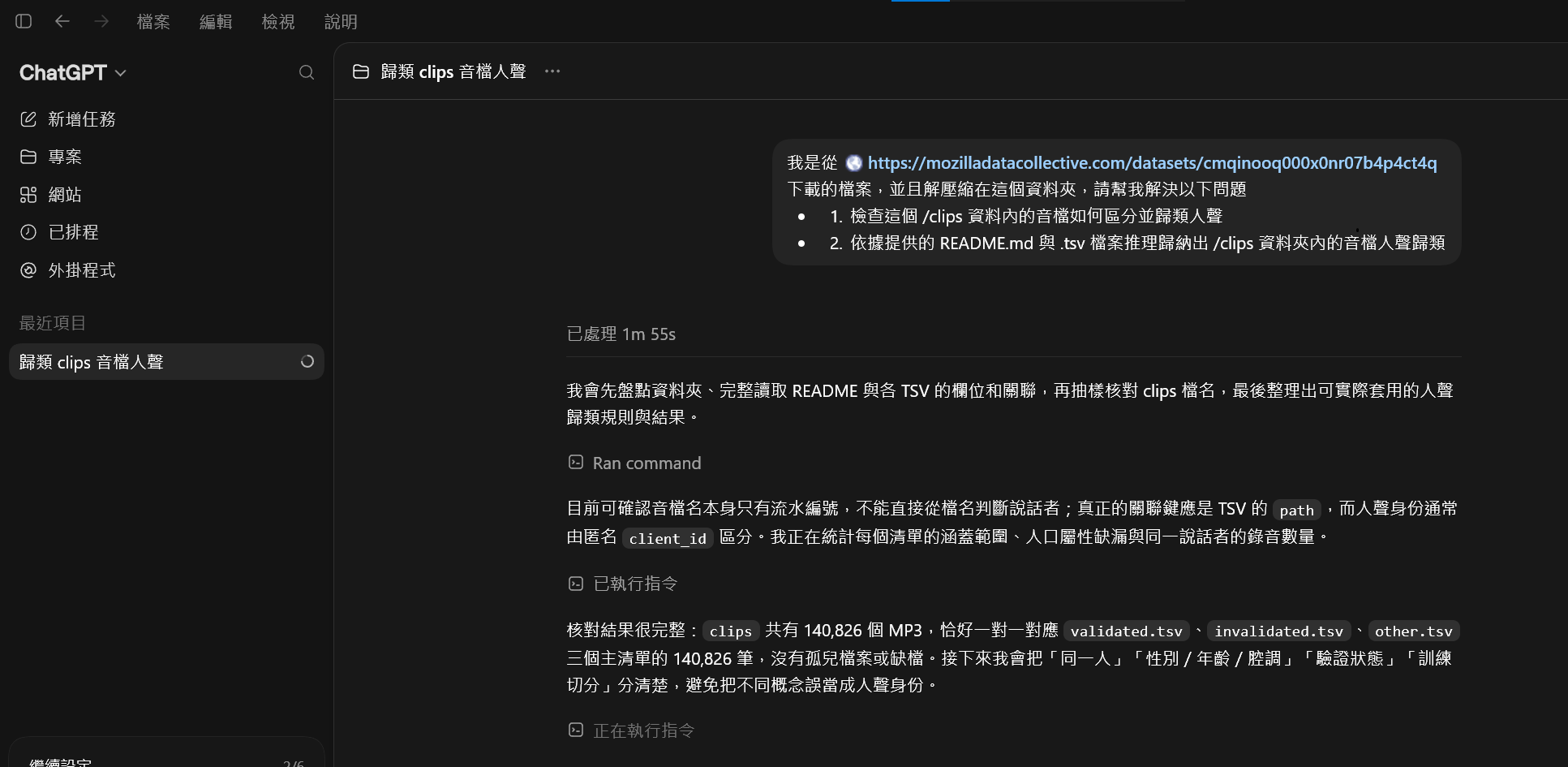Click the sidebar search icon
Screen dimensions: 1568x767
click(x=307, y=72)
